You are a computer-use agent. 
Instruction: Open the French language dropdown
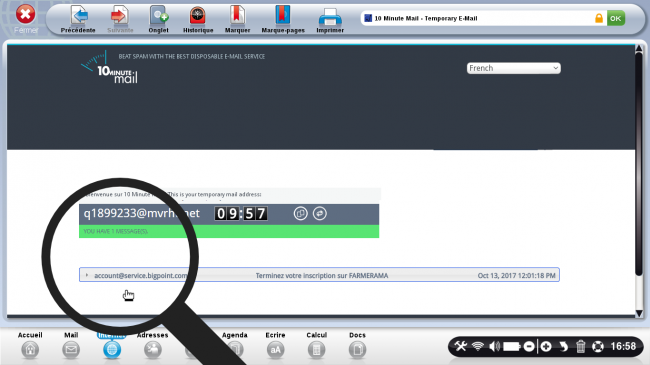(514, 68)
